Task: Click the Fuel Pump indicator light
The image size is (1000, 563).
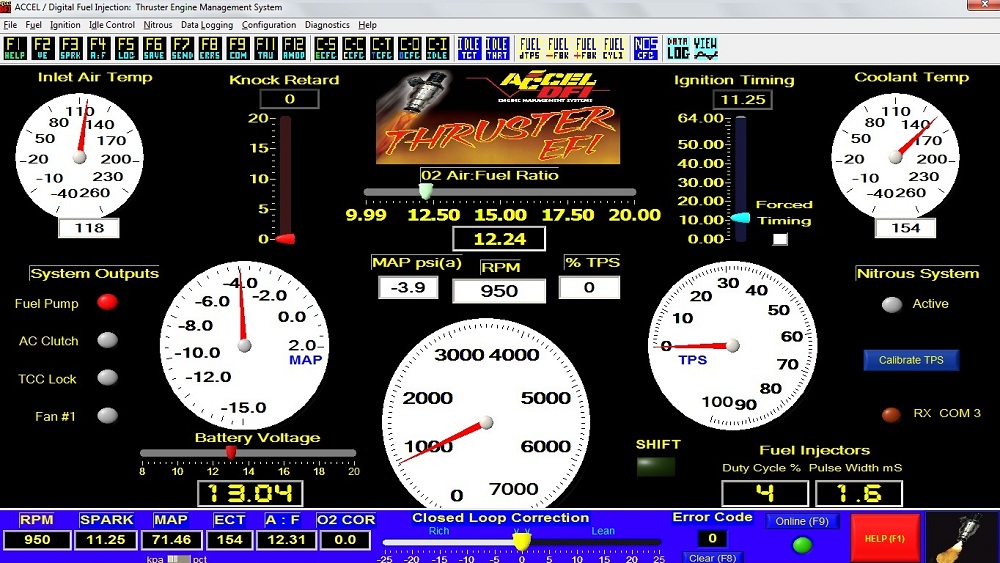Action: (107, 302)
